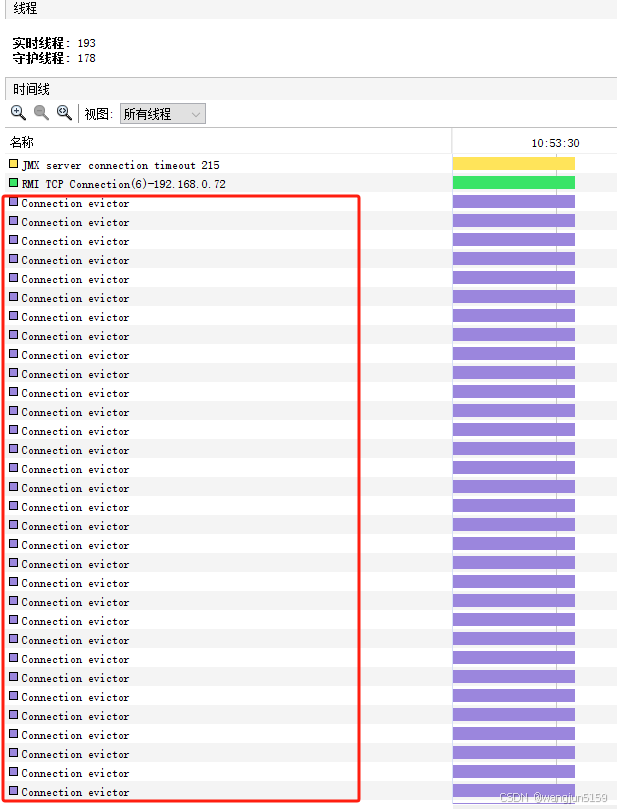Viewport: 617px width, 809px height.
Task: Click the yellow timeline bar of JMX thread
Action: point(514,164)
